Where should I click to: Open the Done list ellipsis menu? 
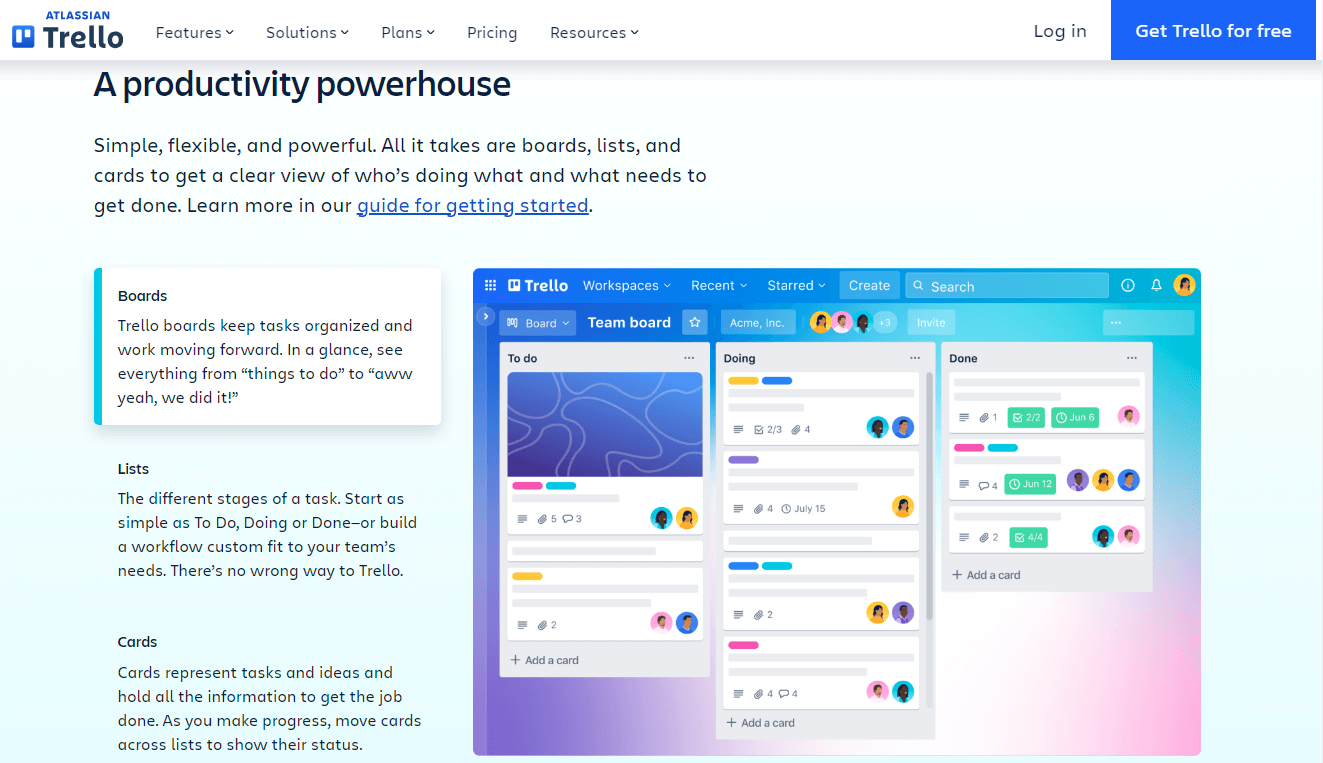[1132, 358]
